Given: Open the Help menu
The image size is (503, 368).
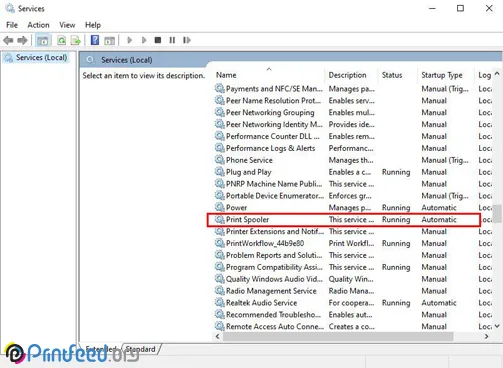Looking at the screenshot, I should tap(93, 25).
